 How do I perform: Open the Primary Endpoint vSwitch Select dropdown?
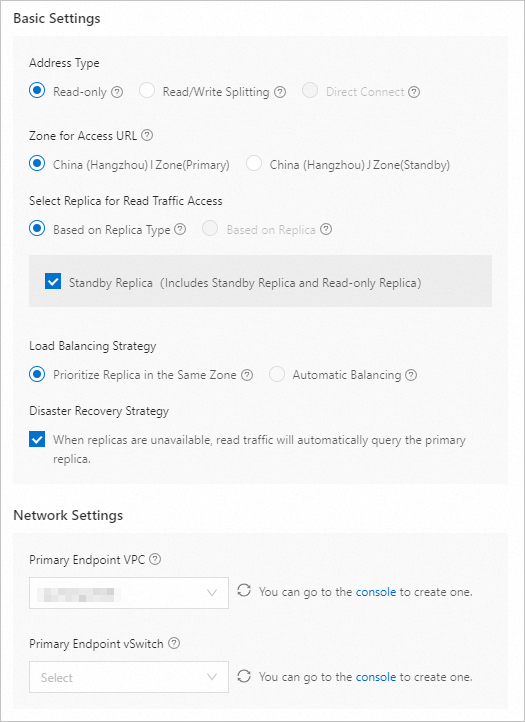(129, 677)
